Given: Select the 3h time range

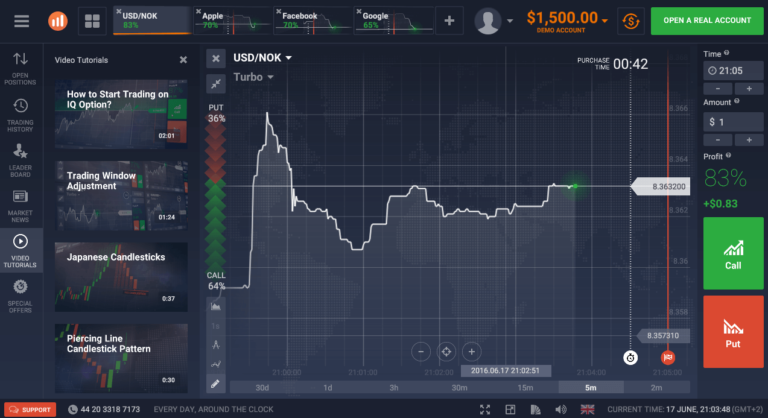Looking at the screenshot, I should 394,388.
